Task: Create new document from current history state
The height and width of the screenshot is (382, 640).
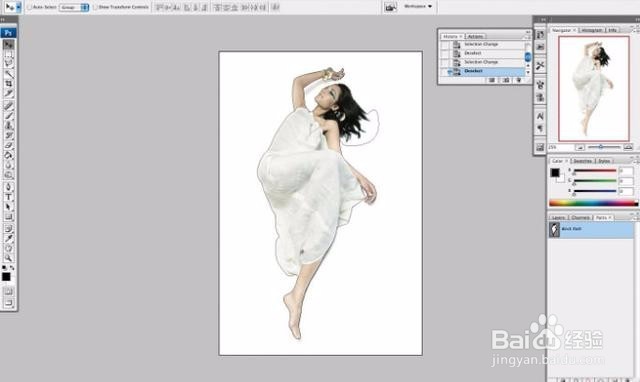Action: tap(492, 80)
